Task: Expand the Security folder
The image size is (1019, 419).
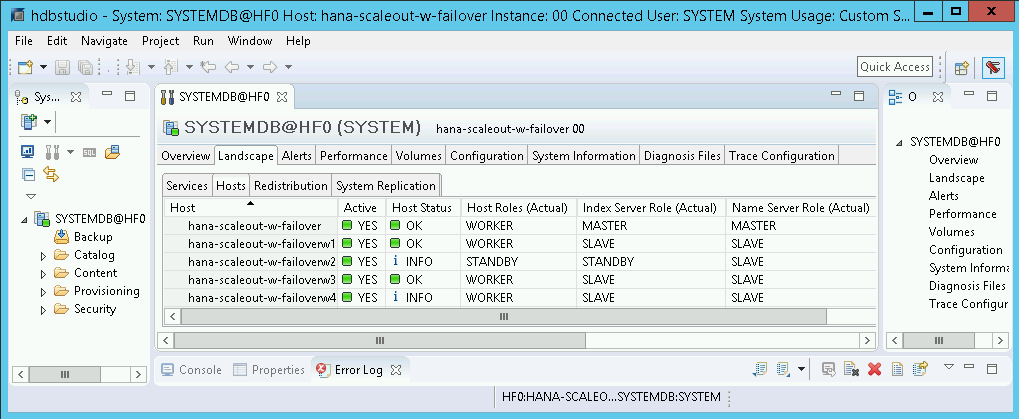Action: click(43, 310)
